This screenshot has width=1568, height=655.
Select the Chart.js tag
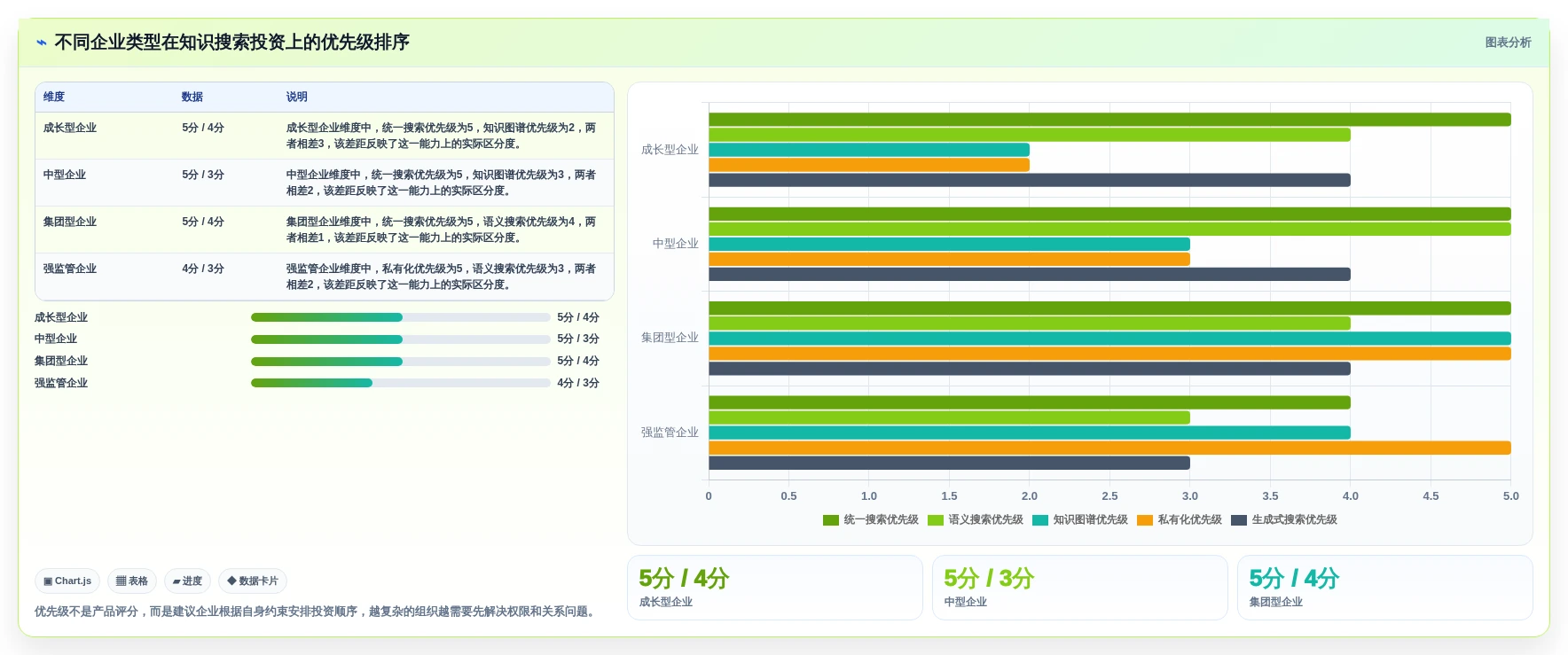pyautogui.click(x=67, y=581)
